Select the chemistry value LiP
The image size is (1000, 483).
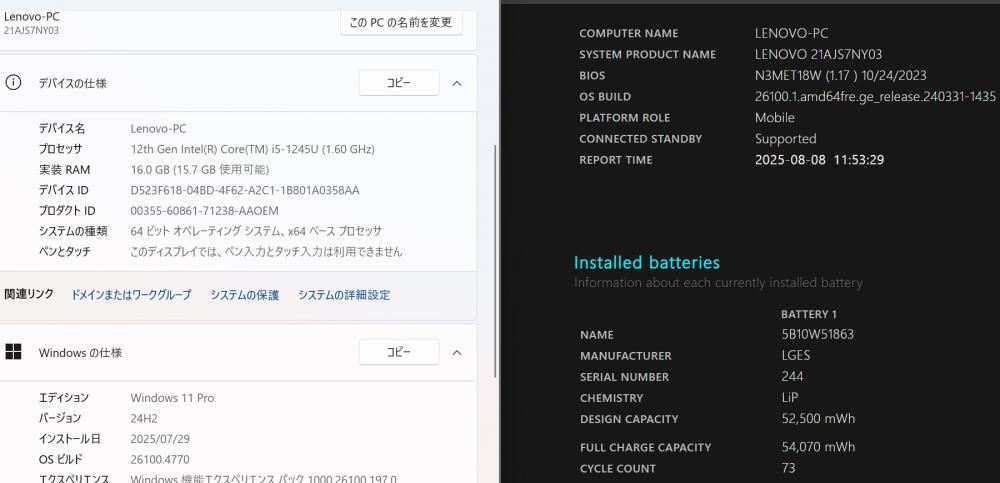tap(790, 398)
